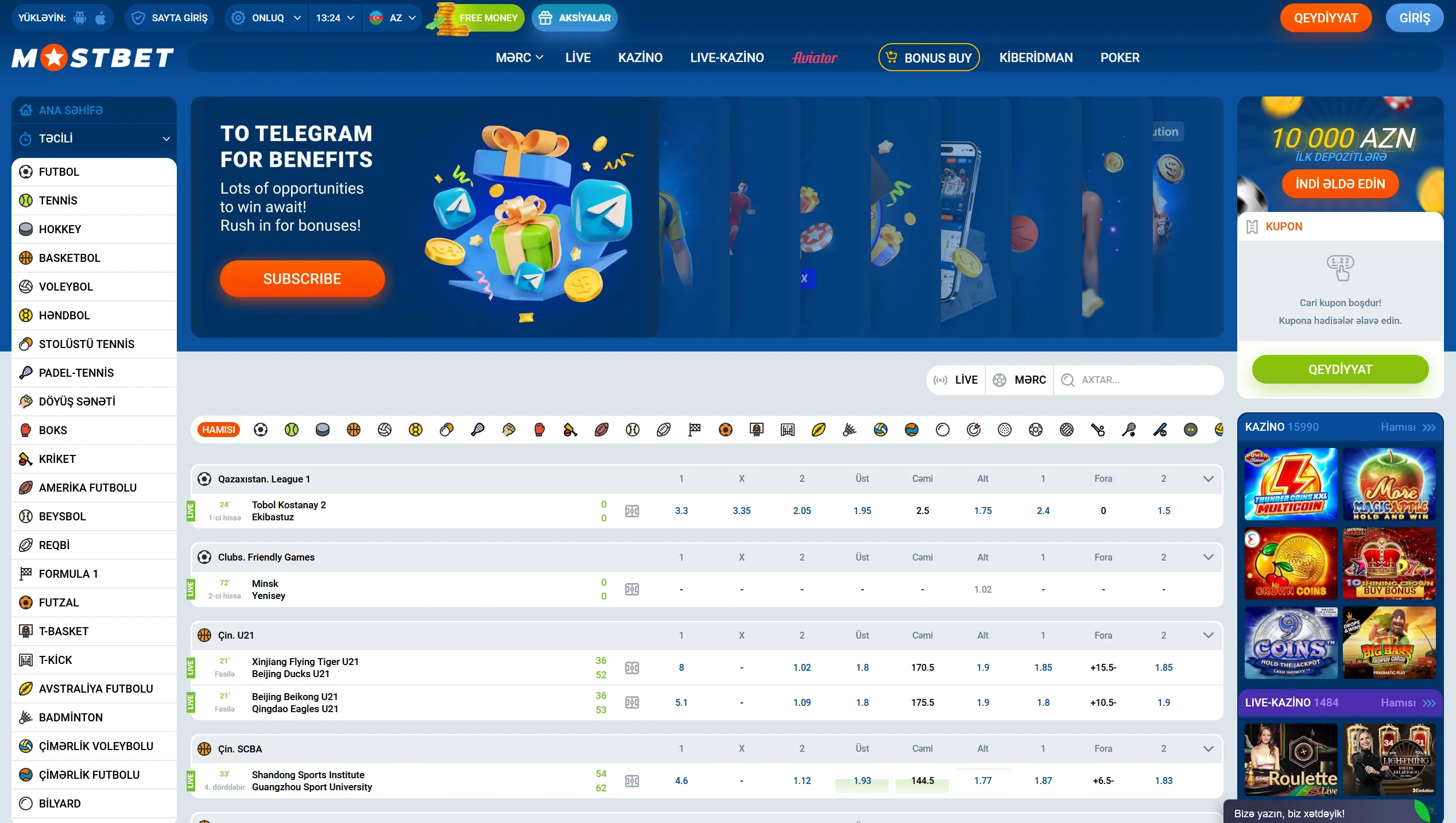Open Basketbol in the sports sidebar
This screenshot has height=823, width=1456.
coord(94,258)
